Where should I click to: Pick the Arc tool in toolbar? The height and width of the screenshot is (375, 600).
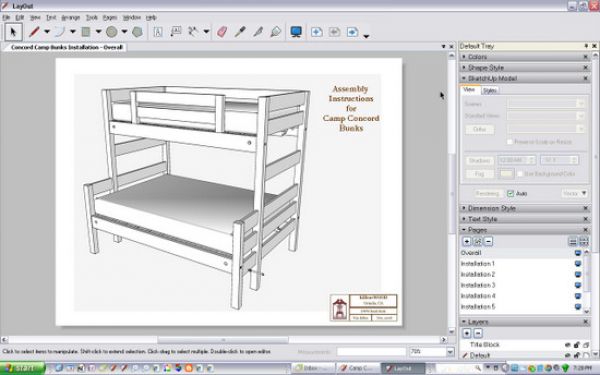(60, 32)
